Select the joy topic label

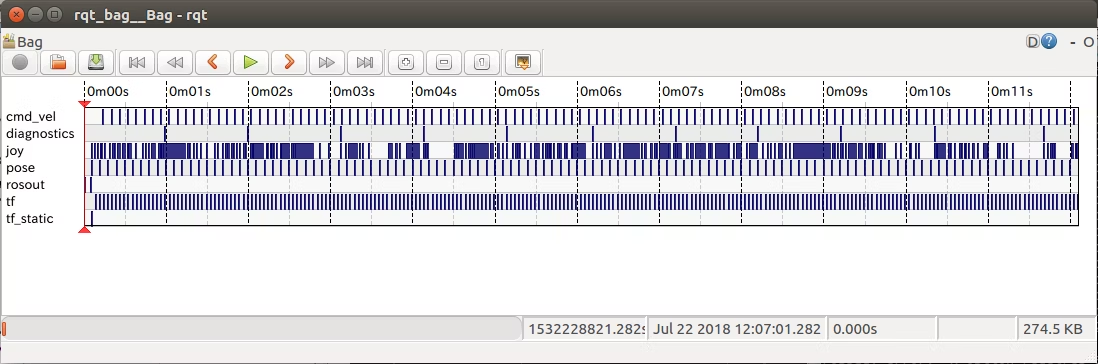(15, 150)
